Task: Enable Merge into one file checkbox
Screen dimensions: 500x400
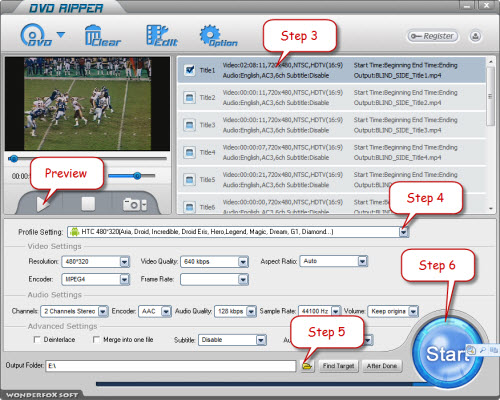Action: click(96, 339)
